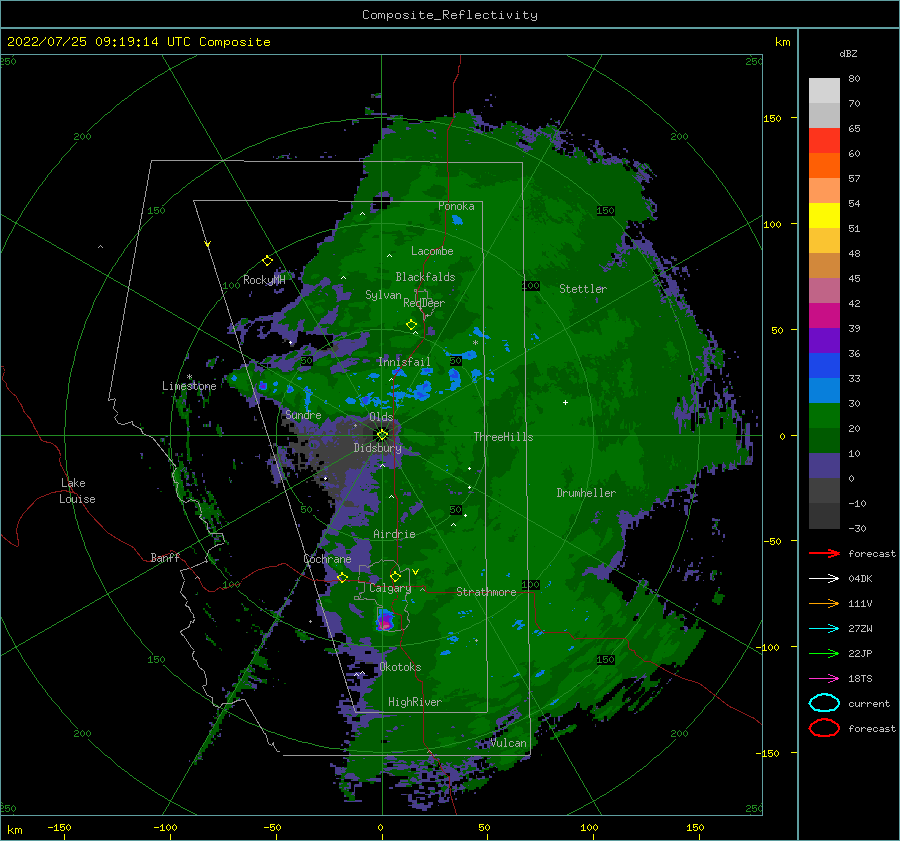
Task: Click the light gray 70–80 dBZ swatch
Action: pyautogui.click(x=824, y=91)
